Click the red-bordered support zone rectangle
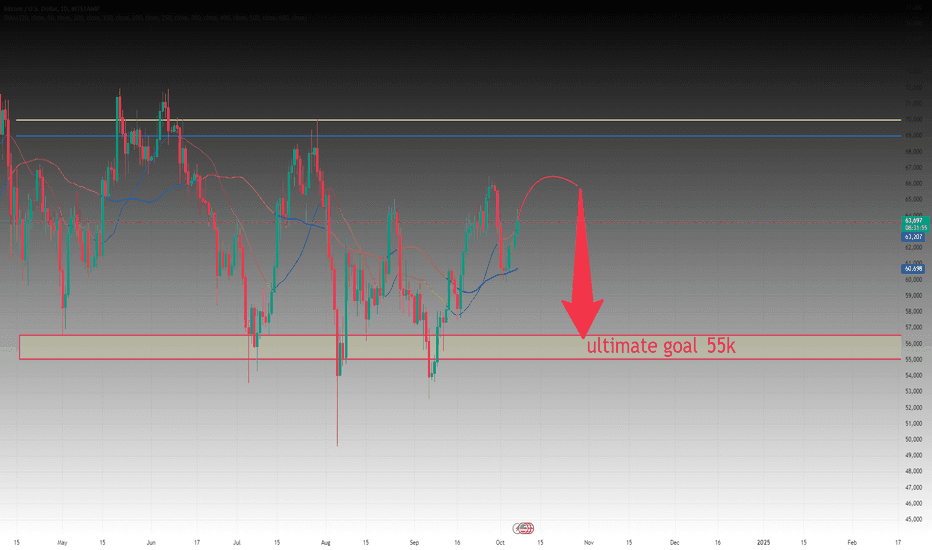Viewport: 932px width, 550px height. coord(460,347)
